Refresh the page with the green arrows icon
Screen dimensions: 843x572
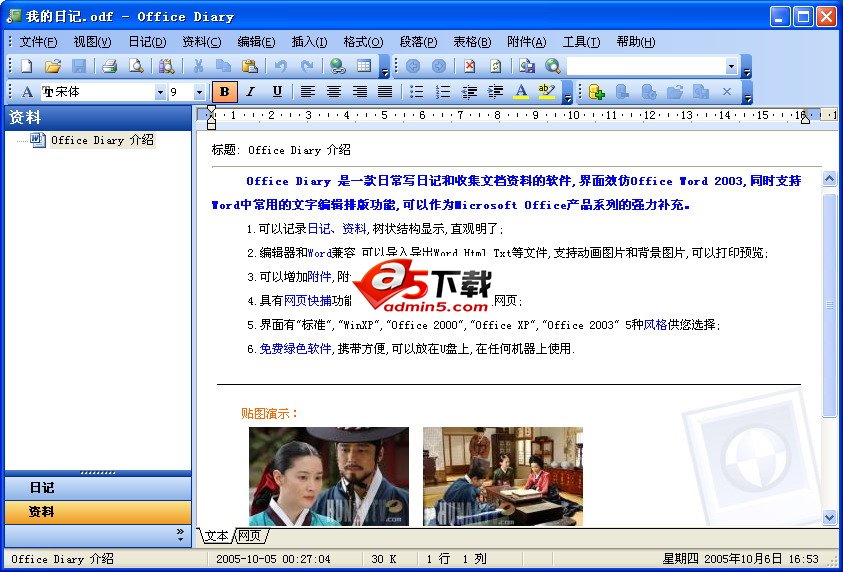(496, 66)
